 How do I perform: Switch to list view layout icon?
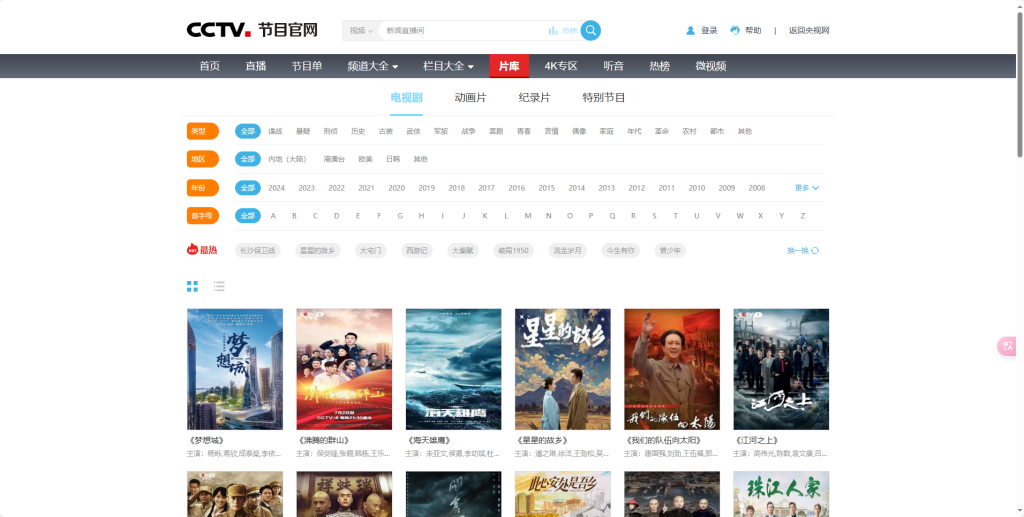click(x=219, y=286)
